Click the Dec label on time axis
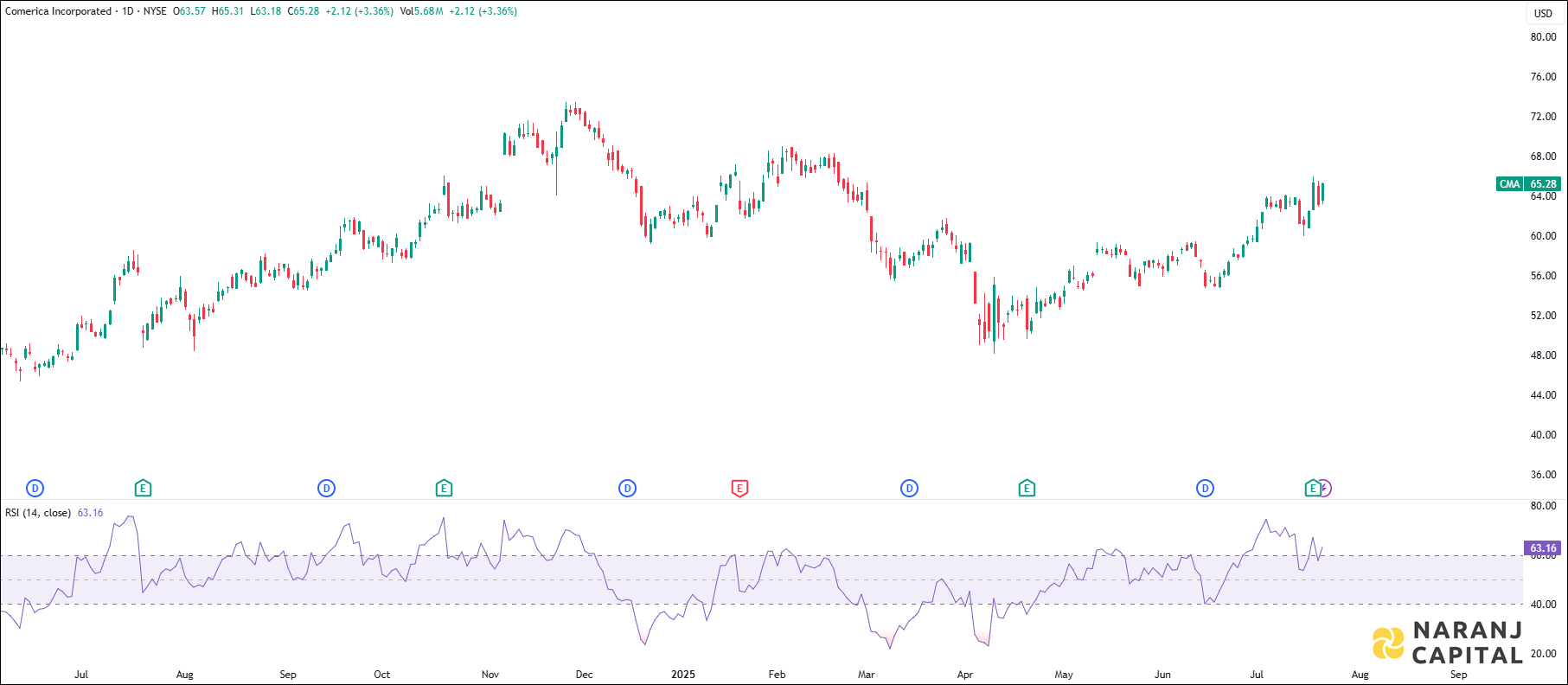The height and width of the screenshot is (685, 1568). 585,675
